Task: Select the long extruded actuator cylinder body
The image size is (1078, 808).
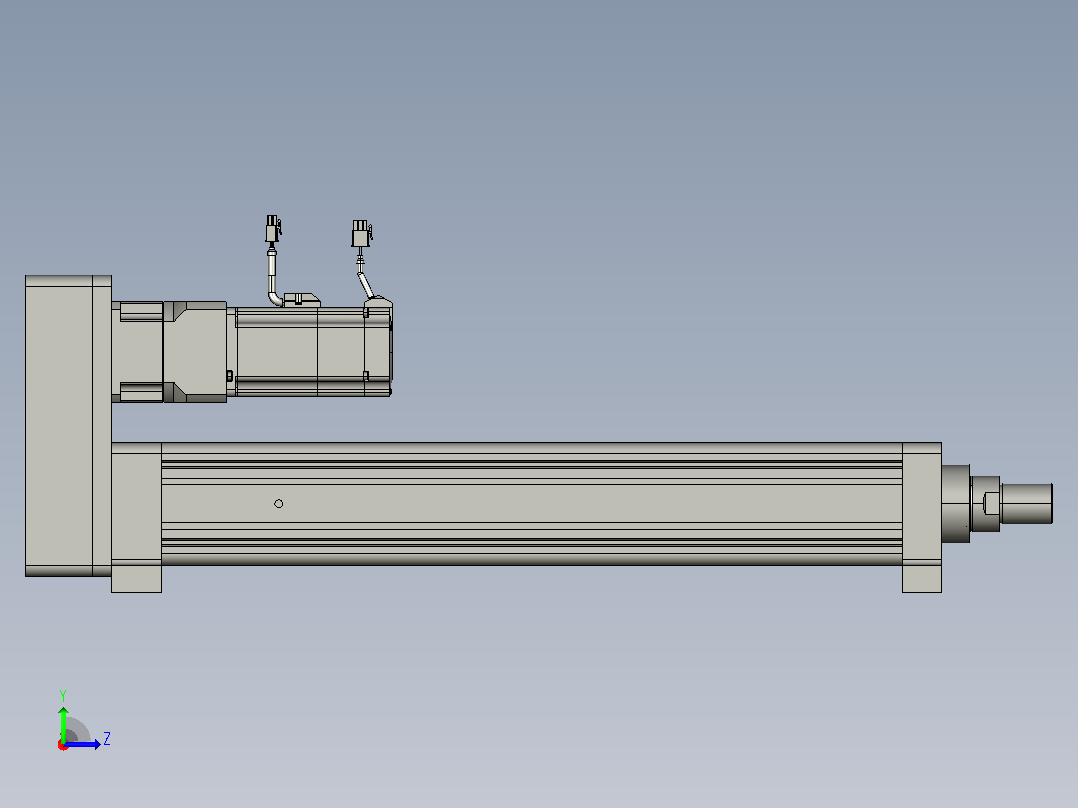Action: point(531,504)
